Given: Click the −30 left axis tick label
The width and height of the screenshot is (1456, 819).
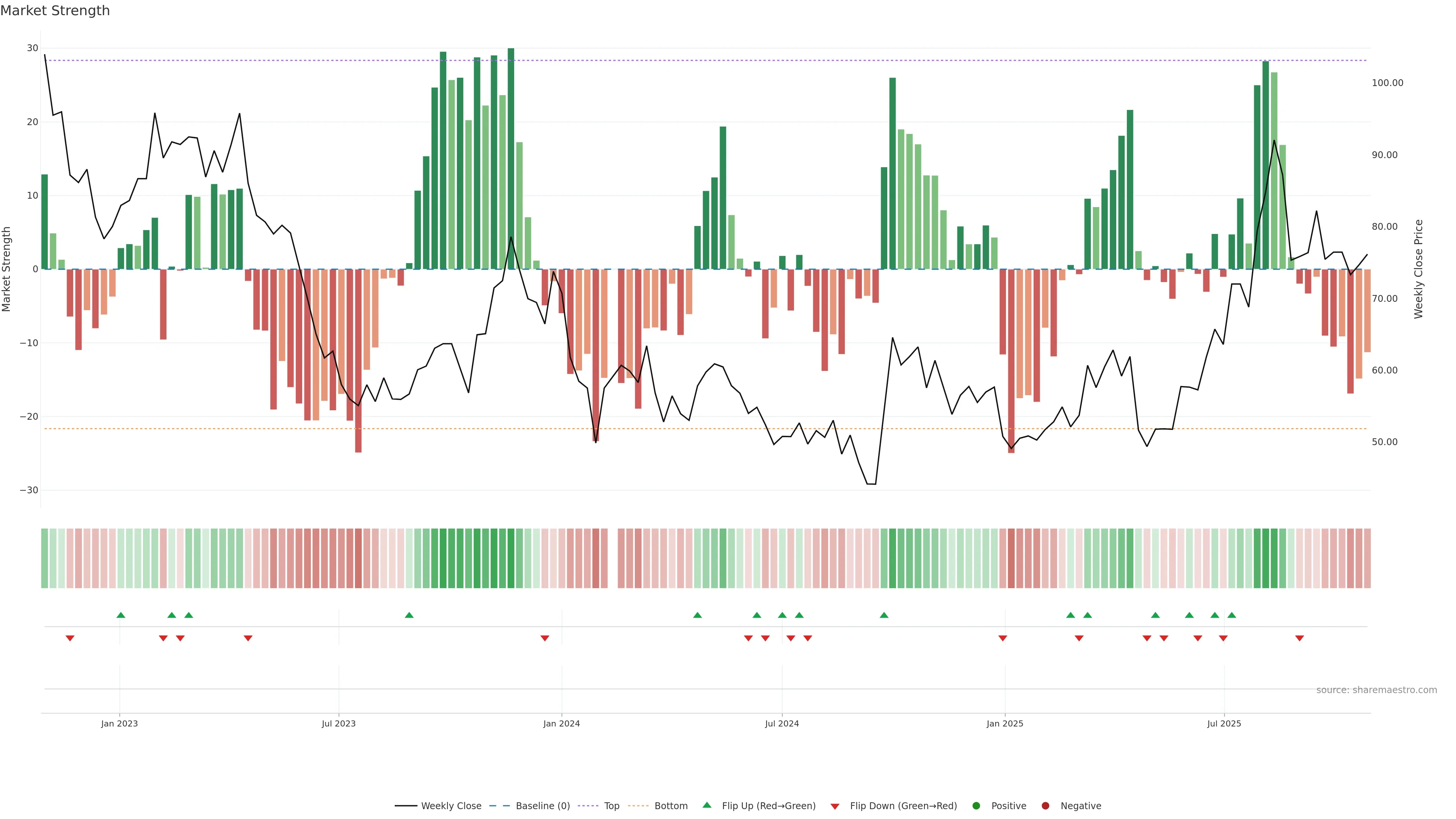Looking at the screenshot, I should 29,490.
